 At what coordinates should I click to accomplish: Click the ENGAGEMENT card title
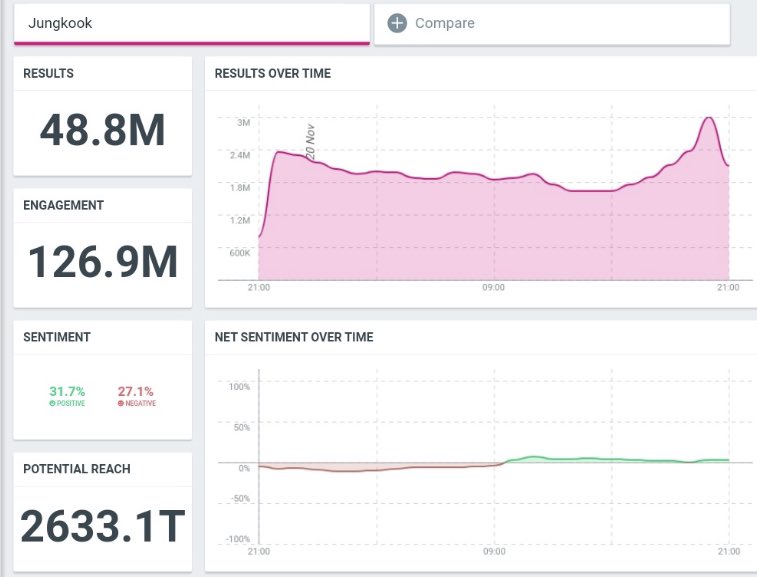tap(63, 205)
